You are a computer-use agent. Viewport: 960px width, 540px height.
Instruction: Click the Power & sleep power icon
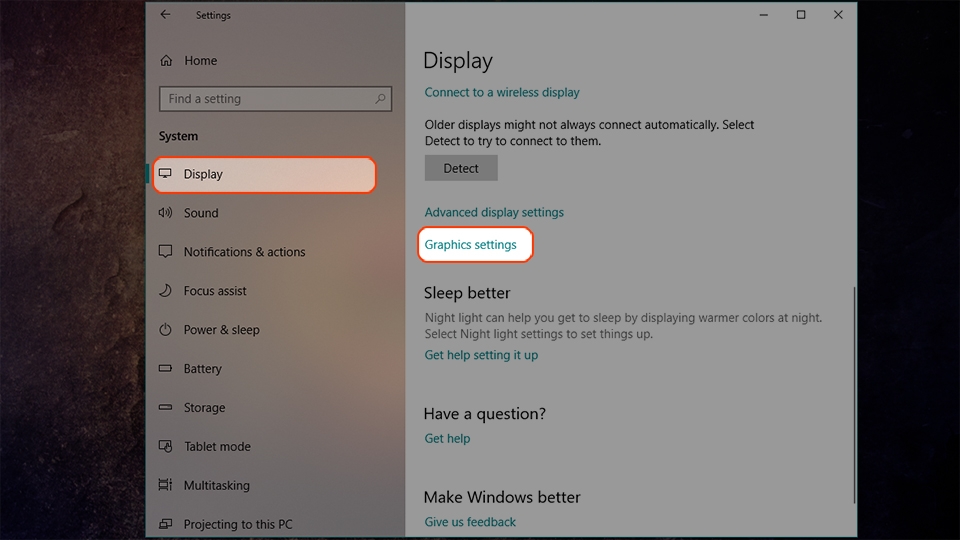[x=165, y=329]
